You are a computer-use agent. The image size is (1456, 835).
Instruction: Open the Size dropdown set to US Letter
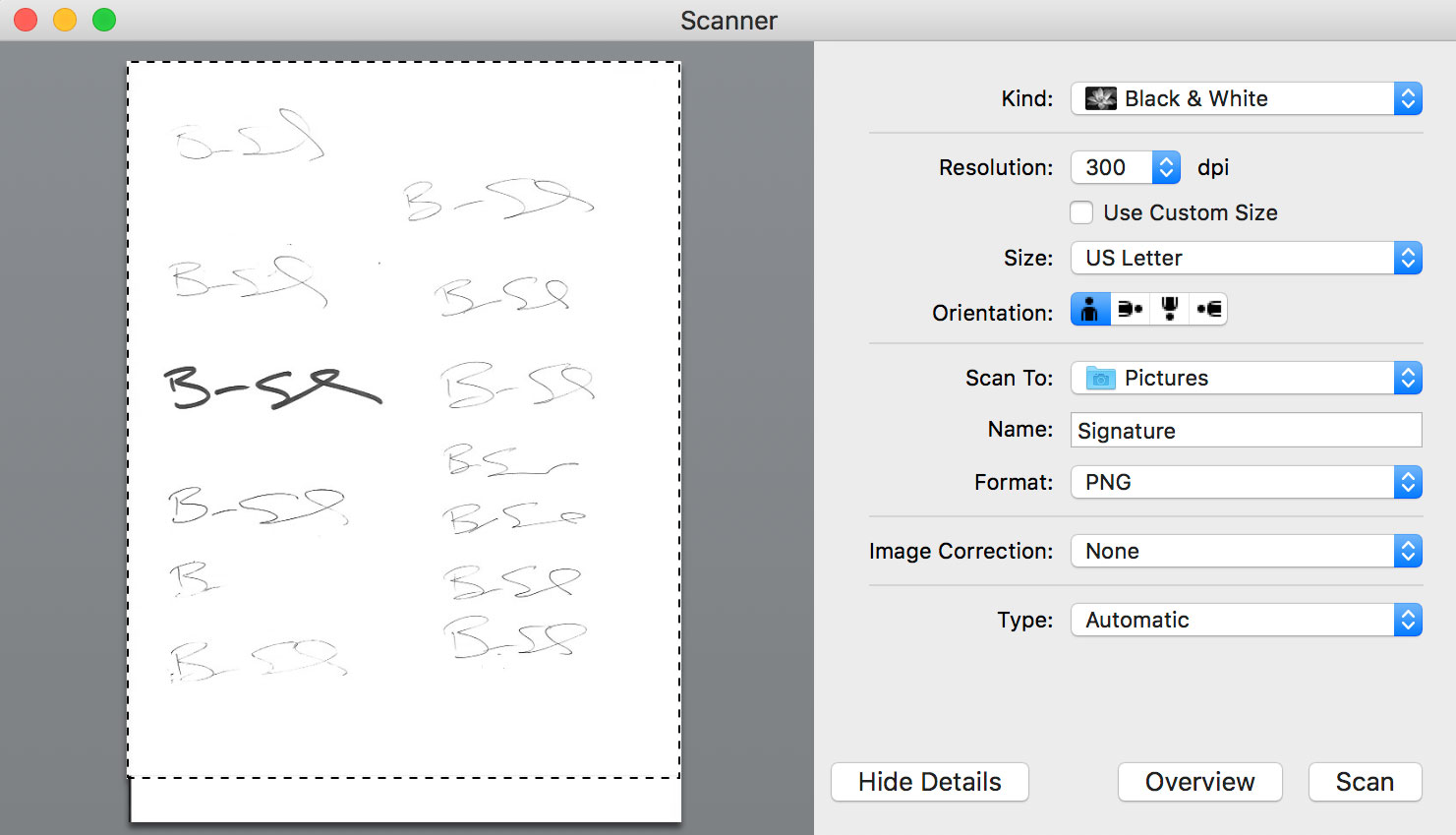(x=1246, y=258)
